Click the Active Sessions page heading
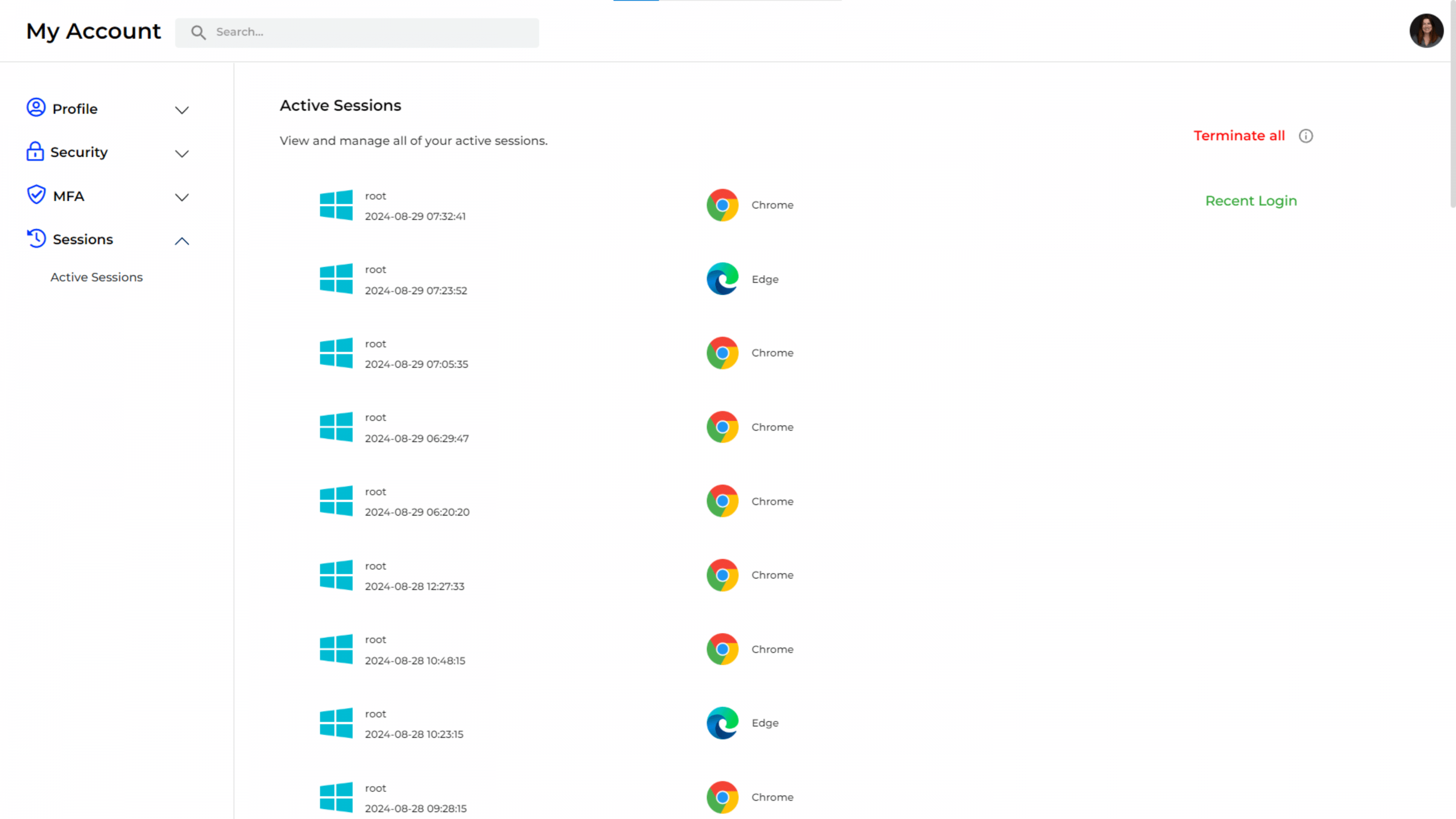Viewport: 1456px width, 819px height. (x=340, y=105)
